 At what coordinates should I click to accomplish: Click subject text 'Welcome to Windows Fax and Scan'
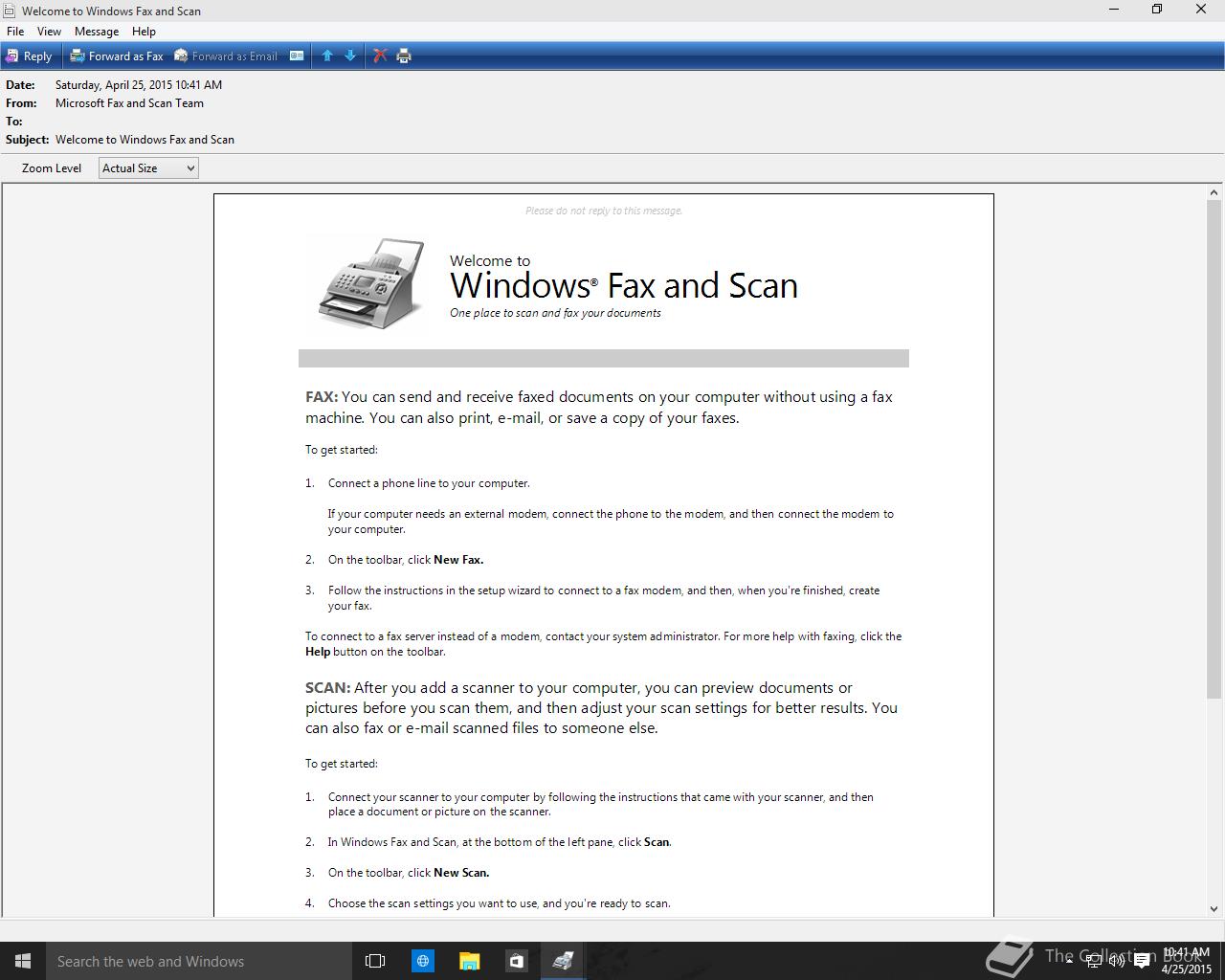click(145, 140)
